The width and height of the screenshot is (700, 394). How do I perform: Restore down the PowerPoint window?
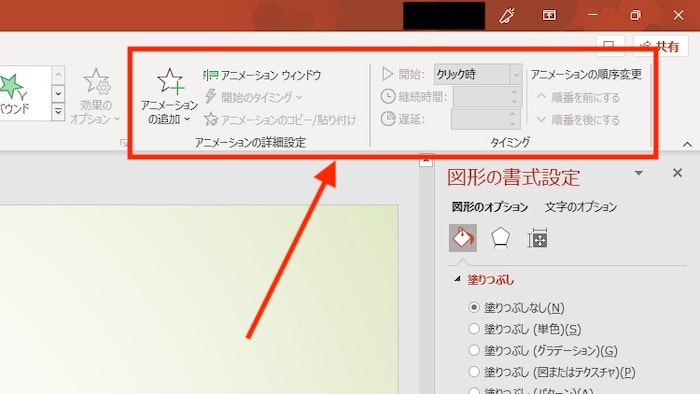pos(635,15)
